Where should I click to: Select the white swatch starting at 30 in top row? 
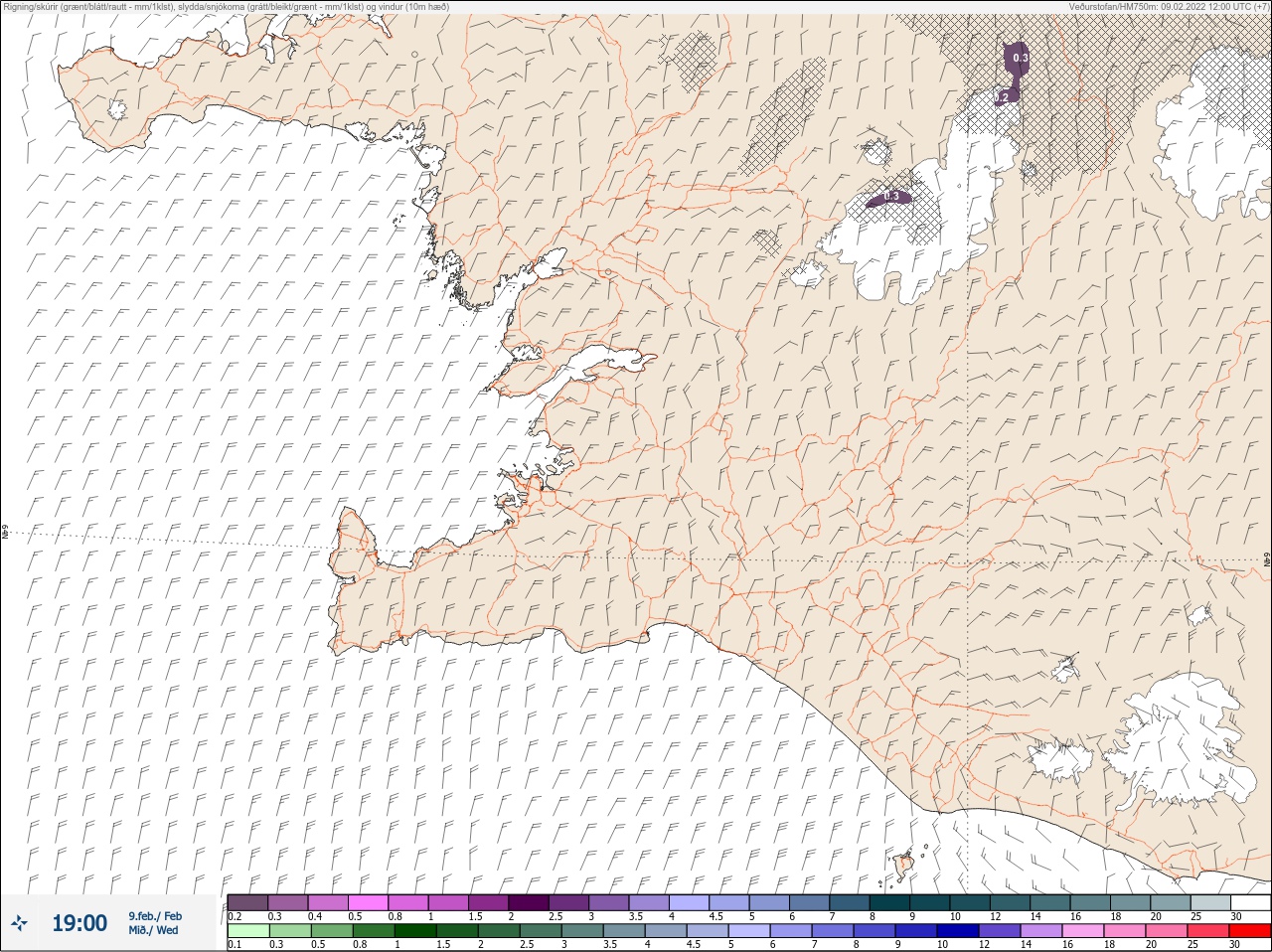1250,902
